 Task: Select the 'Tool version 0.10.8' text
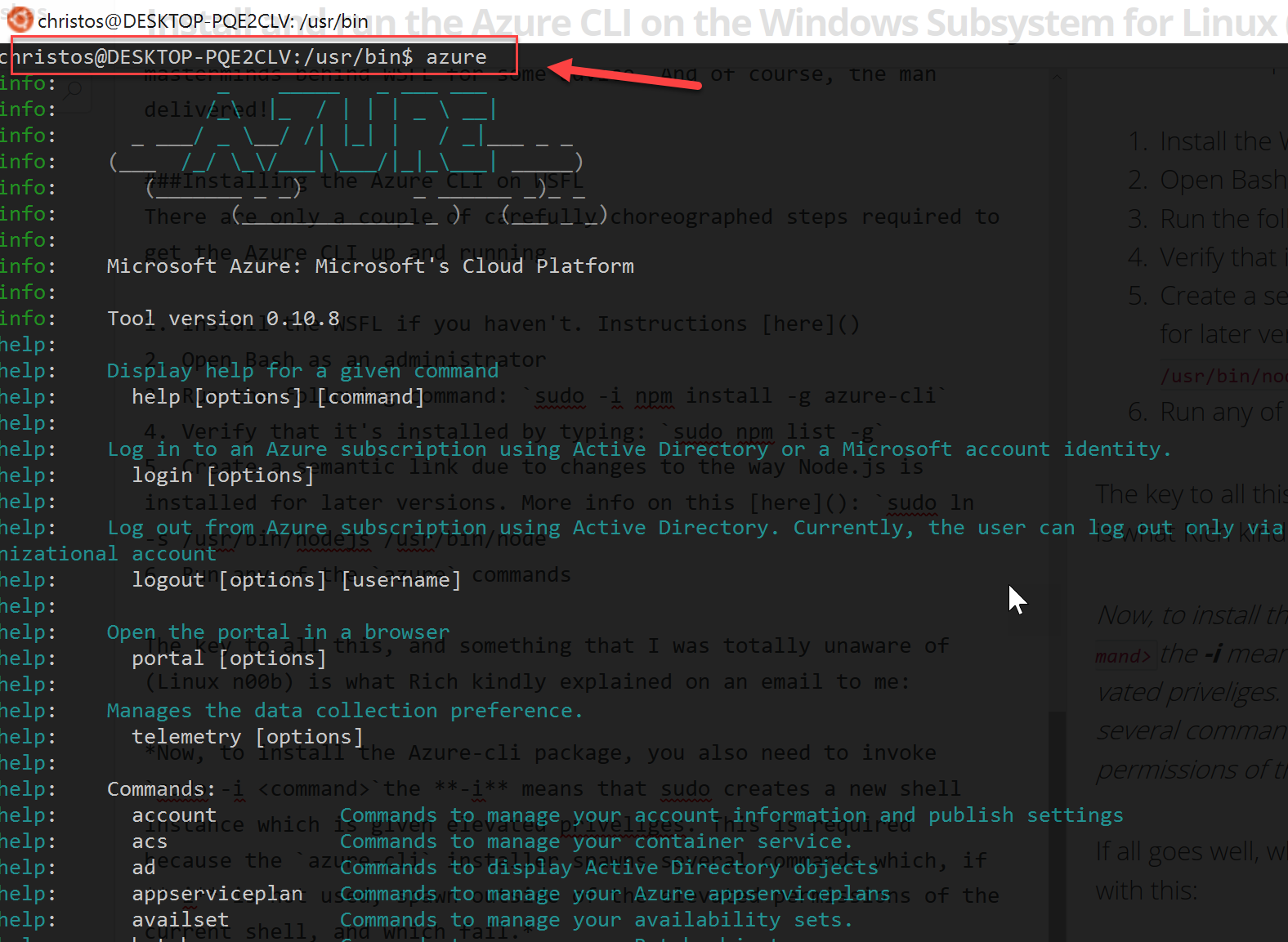[223, 319]
